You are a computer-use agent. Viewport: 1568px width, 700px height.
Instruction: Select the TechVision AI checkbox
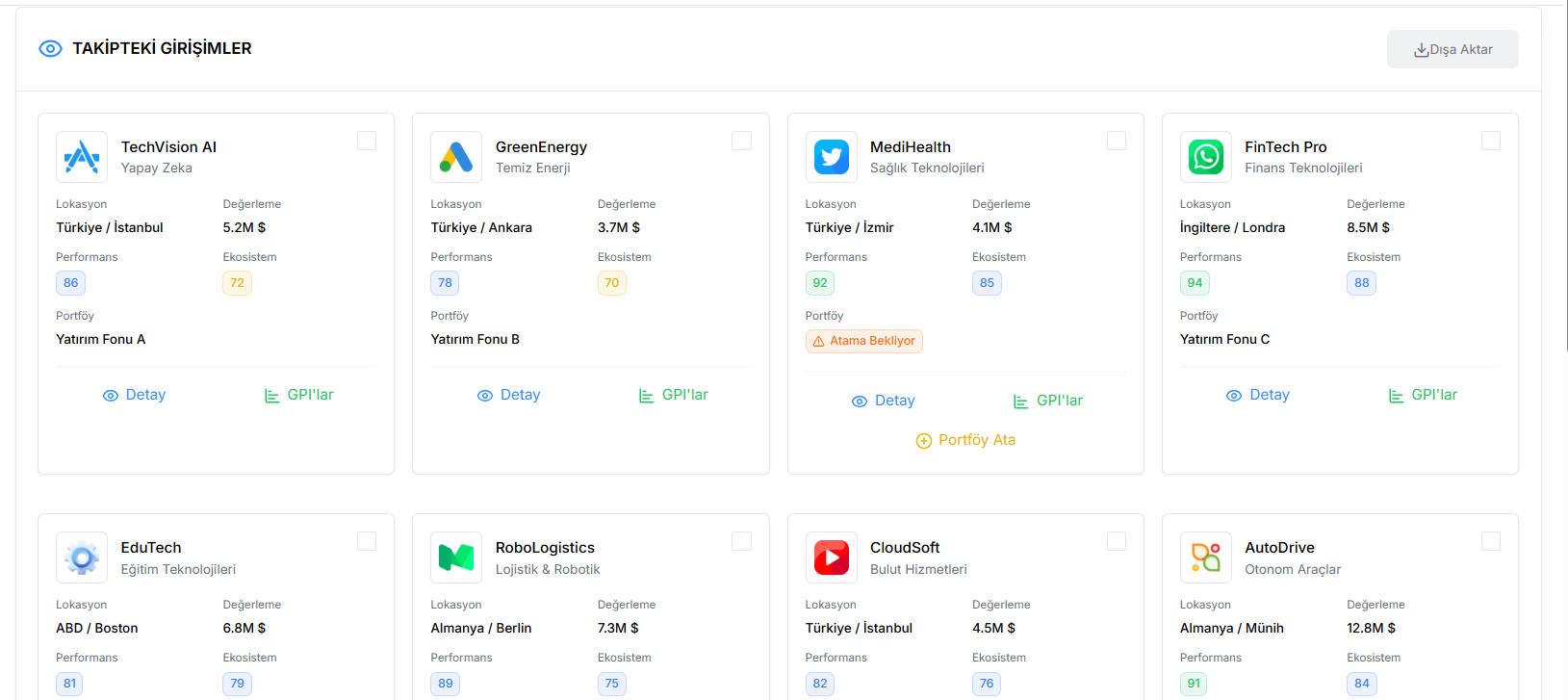[367, 141]
